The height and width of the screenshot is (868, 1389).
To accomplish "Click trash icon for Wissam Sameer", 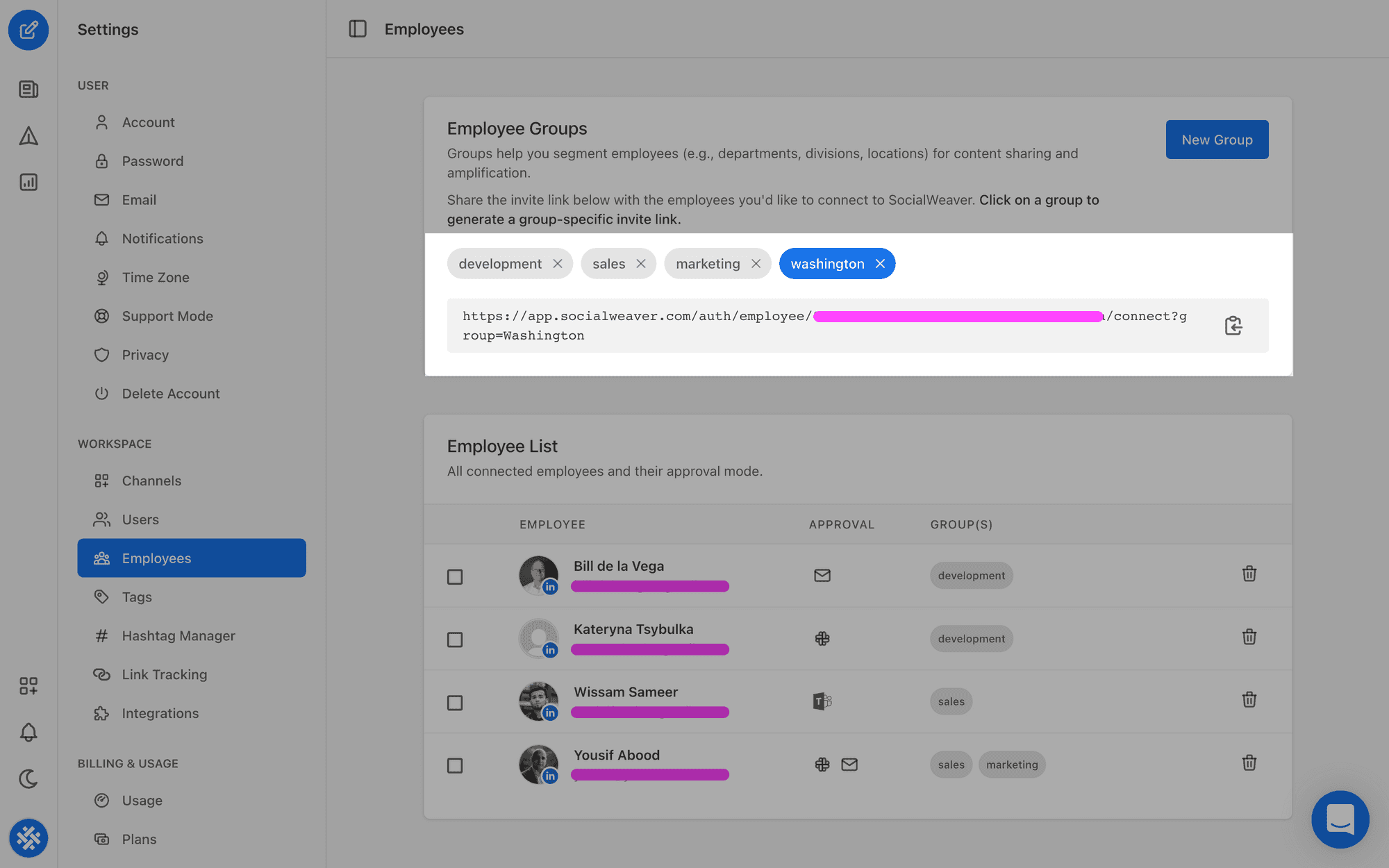I will 1249,699.
